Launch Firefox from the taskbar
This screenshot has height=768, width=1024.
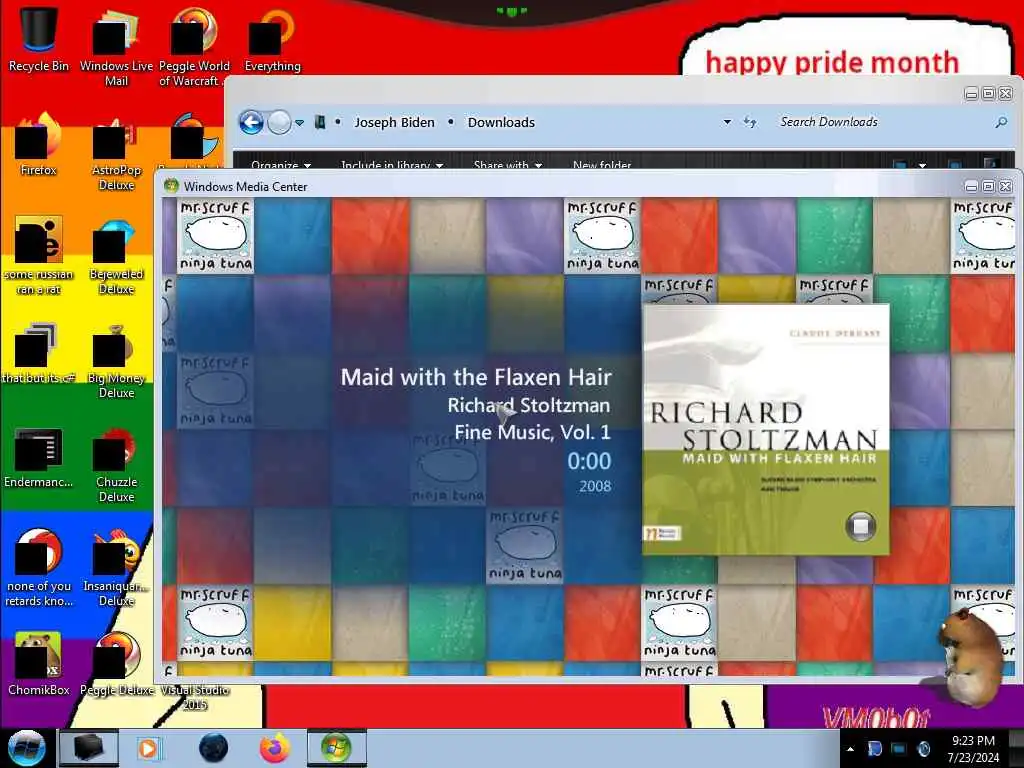tap(274, 748)
